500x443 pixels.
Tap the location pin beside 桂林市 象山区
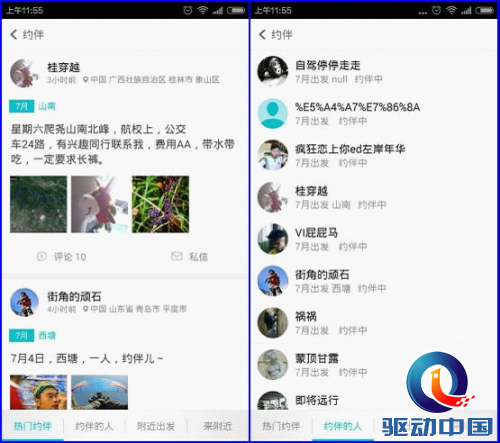[85, 80]
